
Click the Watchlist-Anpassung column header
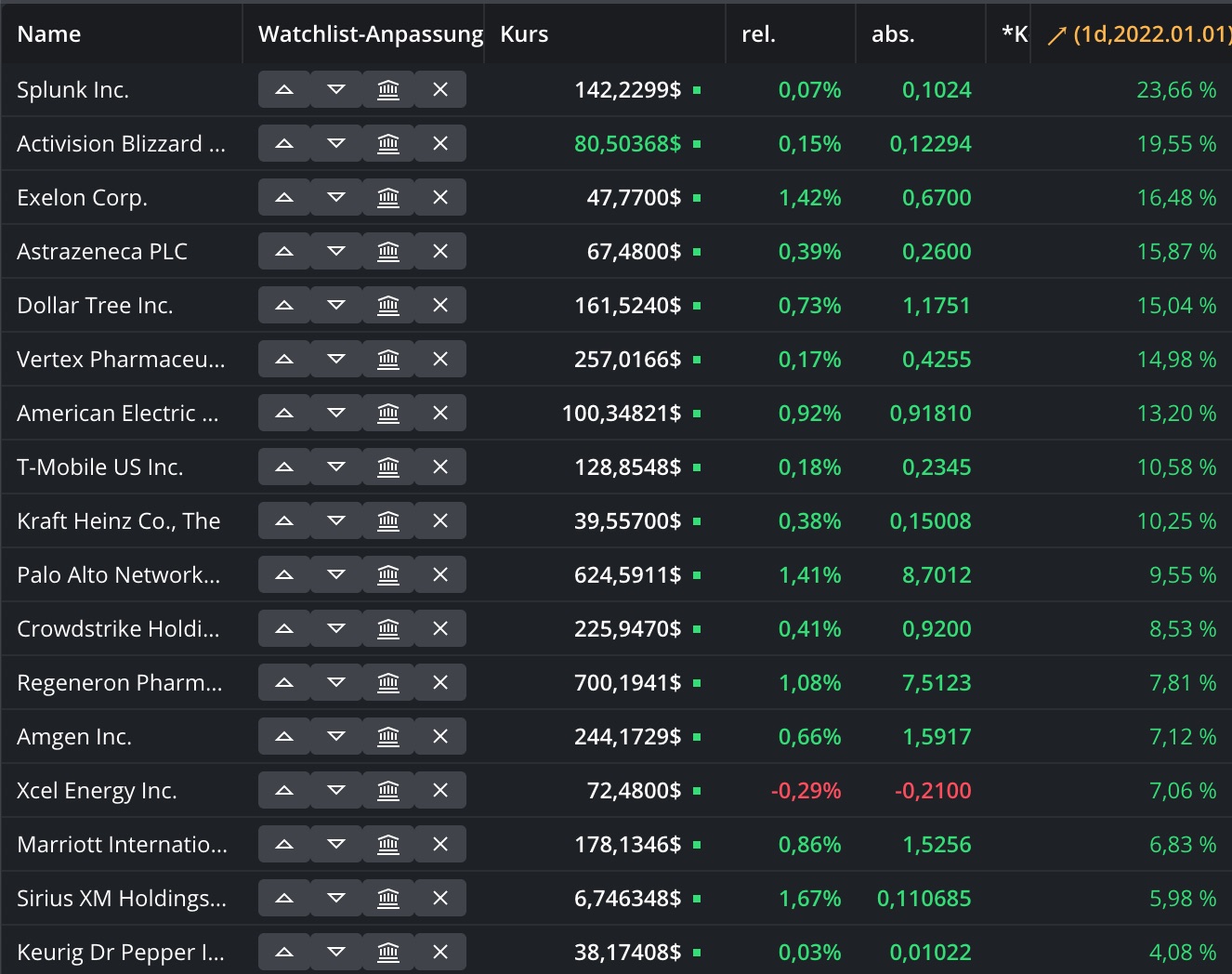(370, 33)
